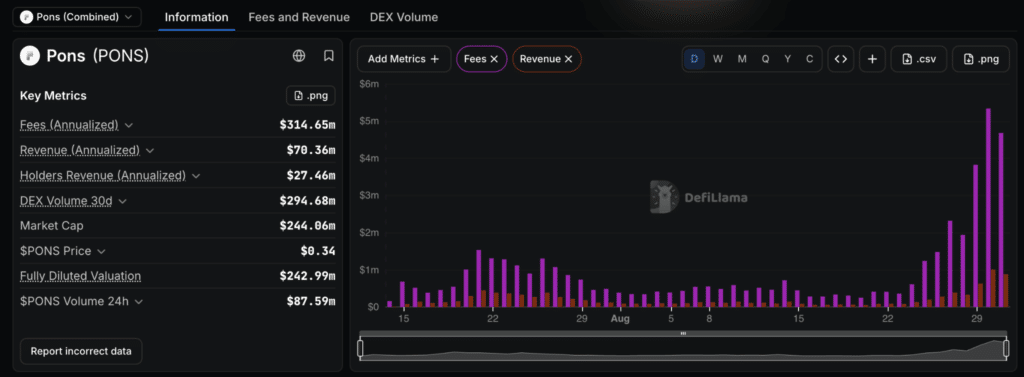Click the $244.06m market cap value
Image resolution: width=1024 pixels, height=377 pixels.
pos(308,226)
